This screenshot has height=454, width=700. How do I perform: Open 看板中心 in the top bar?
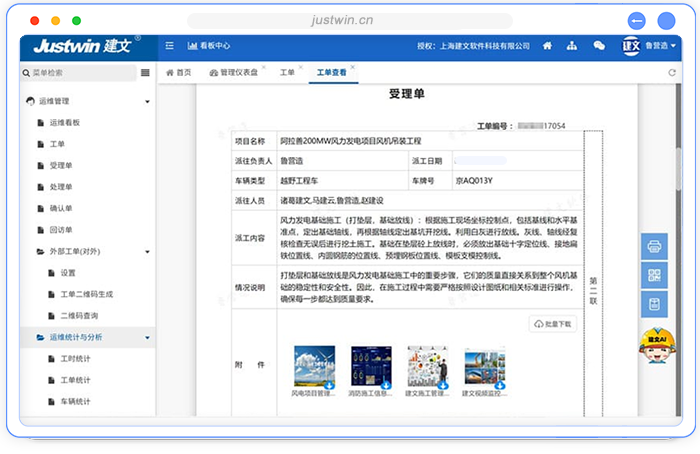pyautogui.click(x=208, y=46)
